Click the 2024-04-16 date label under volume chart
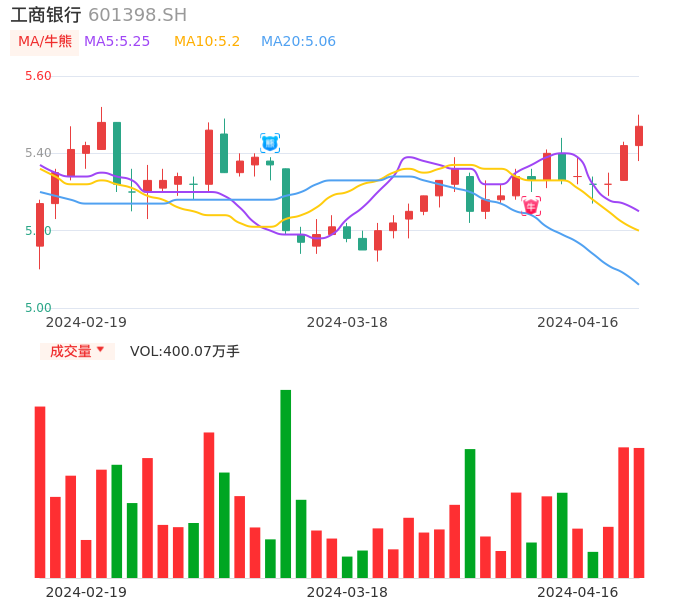Screen dimensions: 686x606 pos(578,592)
